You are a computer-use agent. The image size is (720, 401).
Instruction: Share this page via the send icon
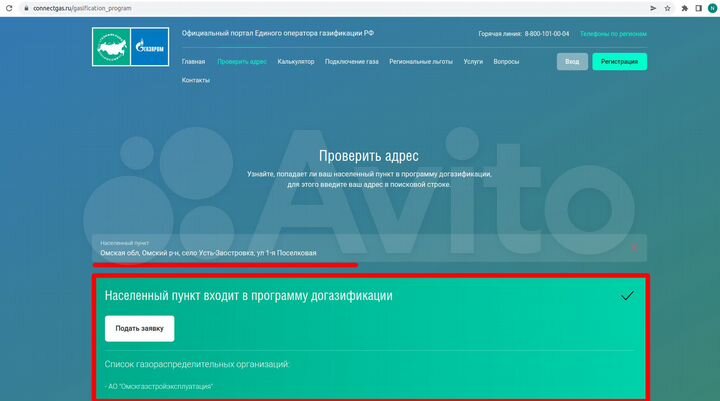pos(653,8)
